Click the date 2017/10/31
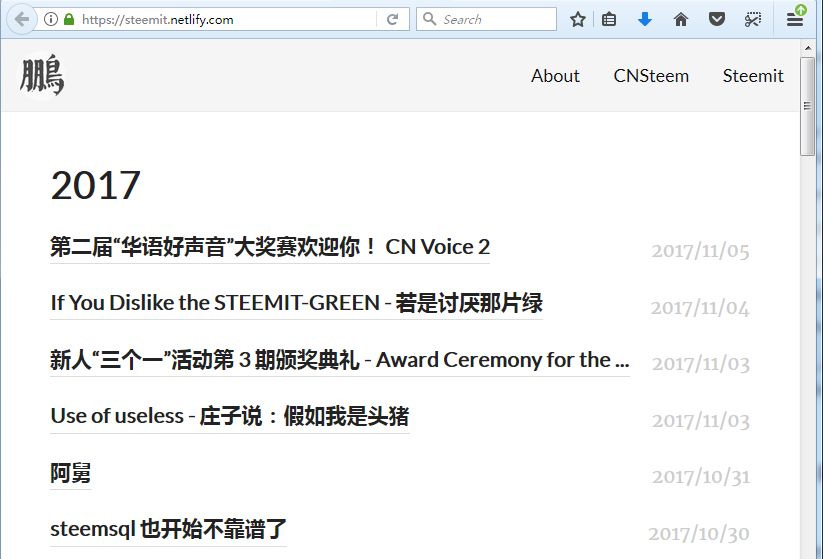The height and width of the screenshot is (559, 823). [701, 477]
